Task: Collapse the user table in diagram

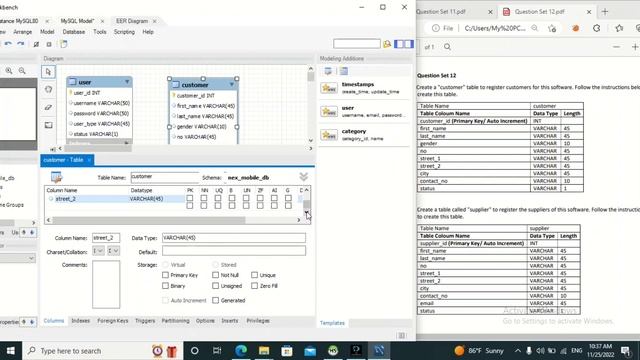Action: (127, 82)
